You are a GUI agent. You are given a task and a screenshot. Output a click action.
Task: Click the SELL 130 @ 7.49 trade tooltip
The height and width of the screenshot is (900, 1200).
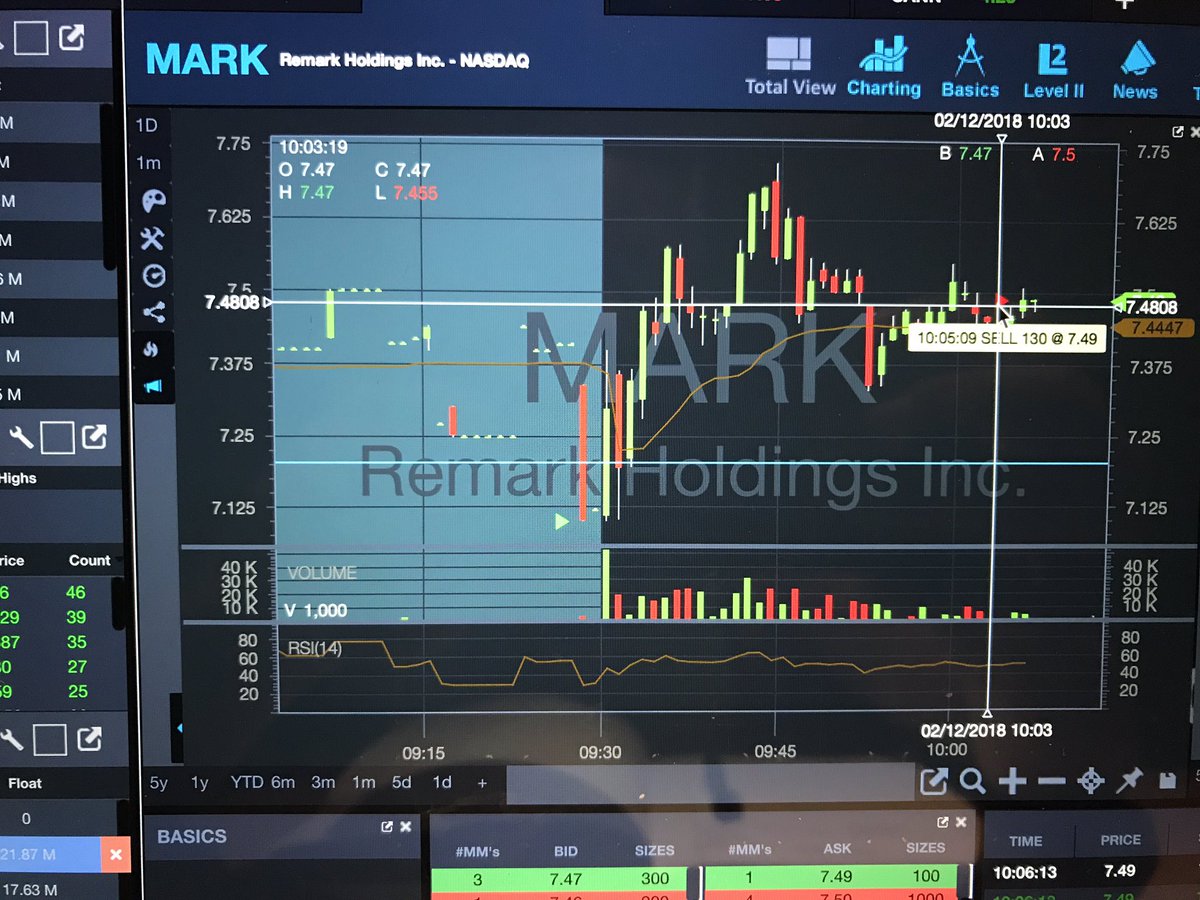coord(1006,338)
